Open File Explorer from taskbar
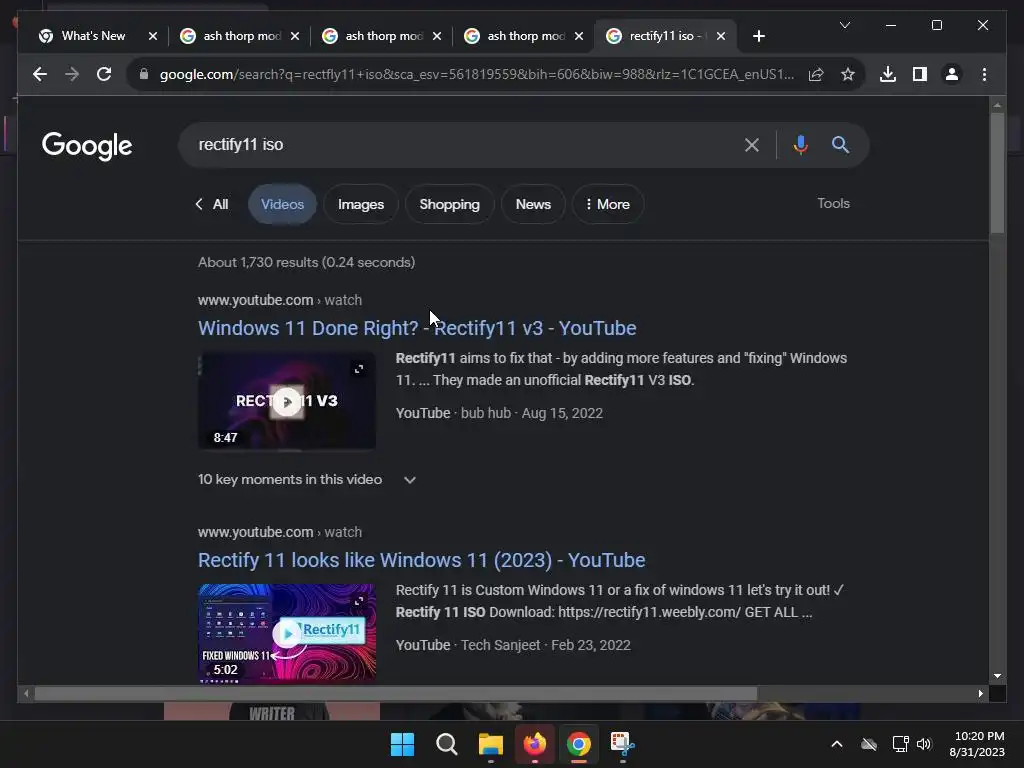 tap(490, 744)
